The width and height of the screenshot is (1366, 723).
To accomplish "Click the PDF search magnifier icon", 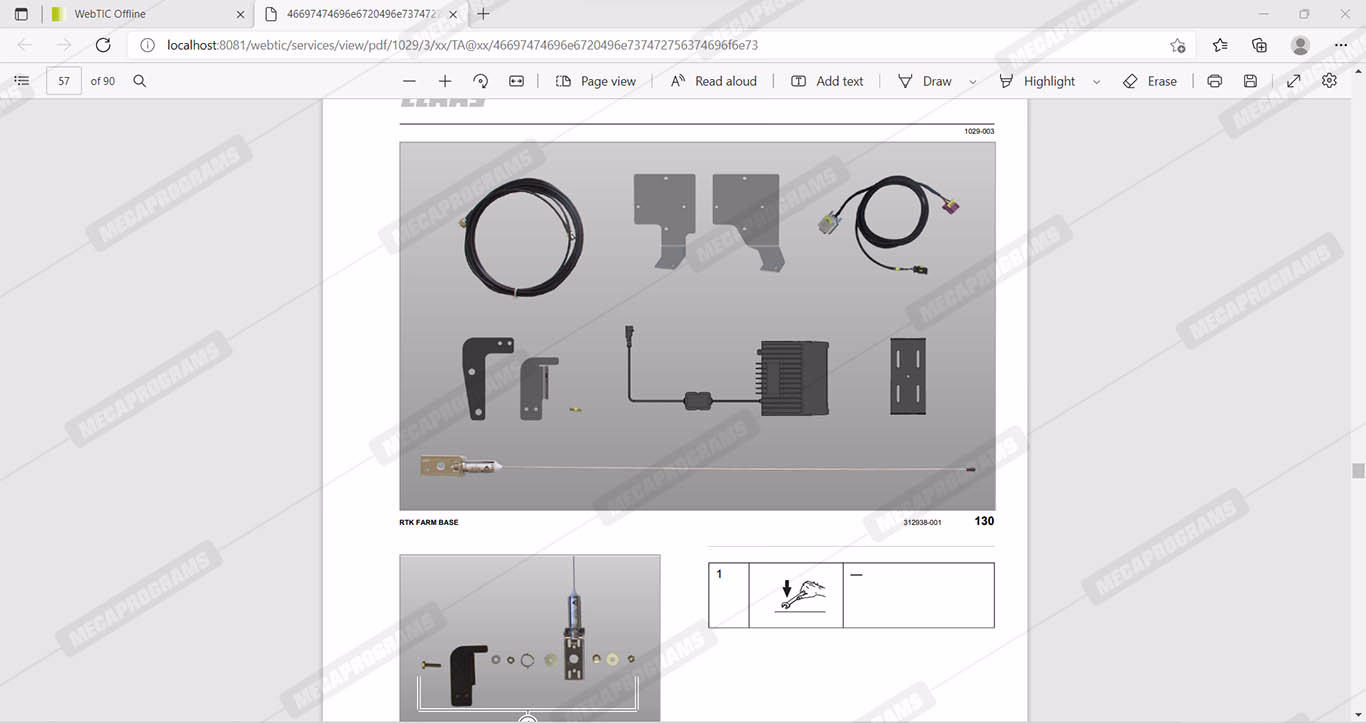I will click(140, 81).
